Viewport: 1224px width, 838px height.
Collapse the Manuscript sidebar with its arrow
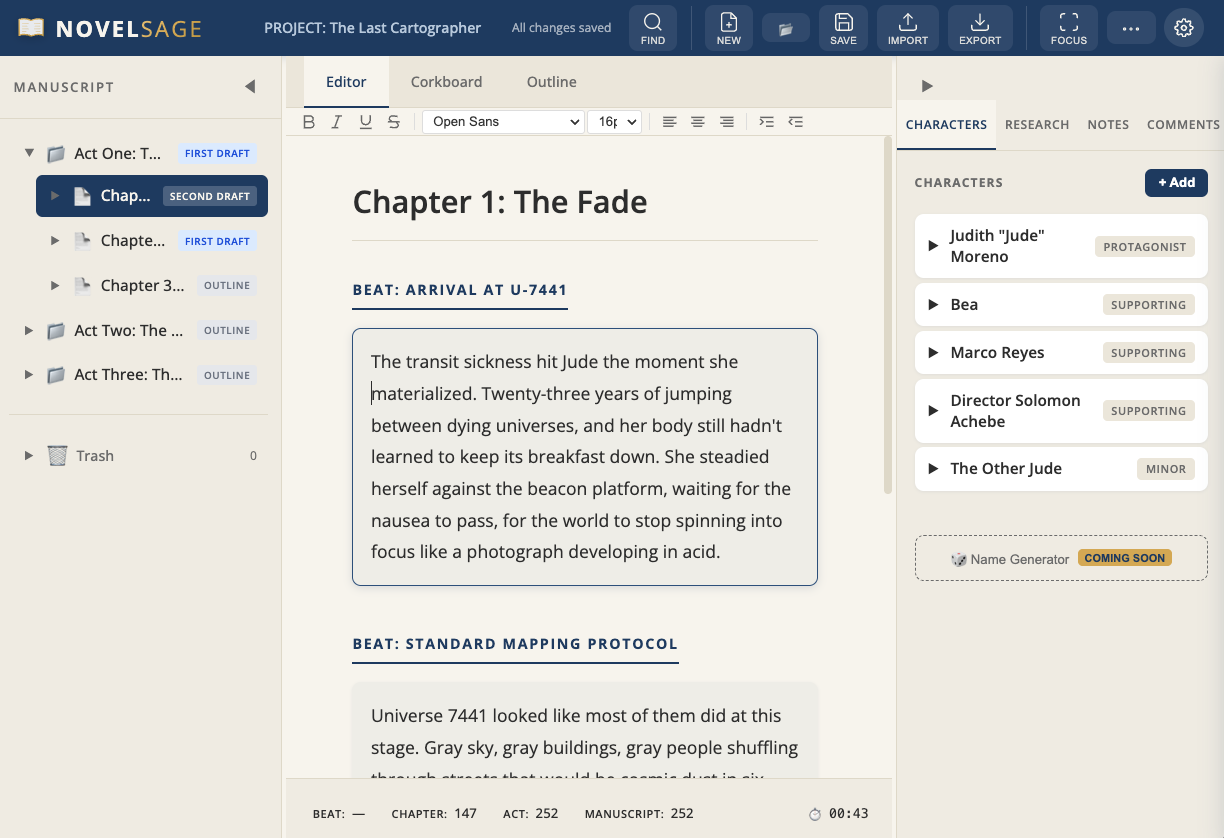(250, 86)
